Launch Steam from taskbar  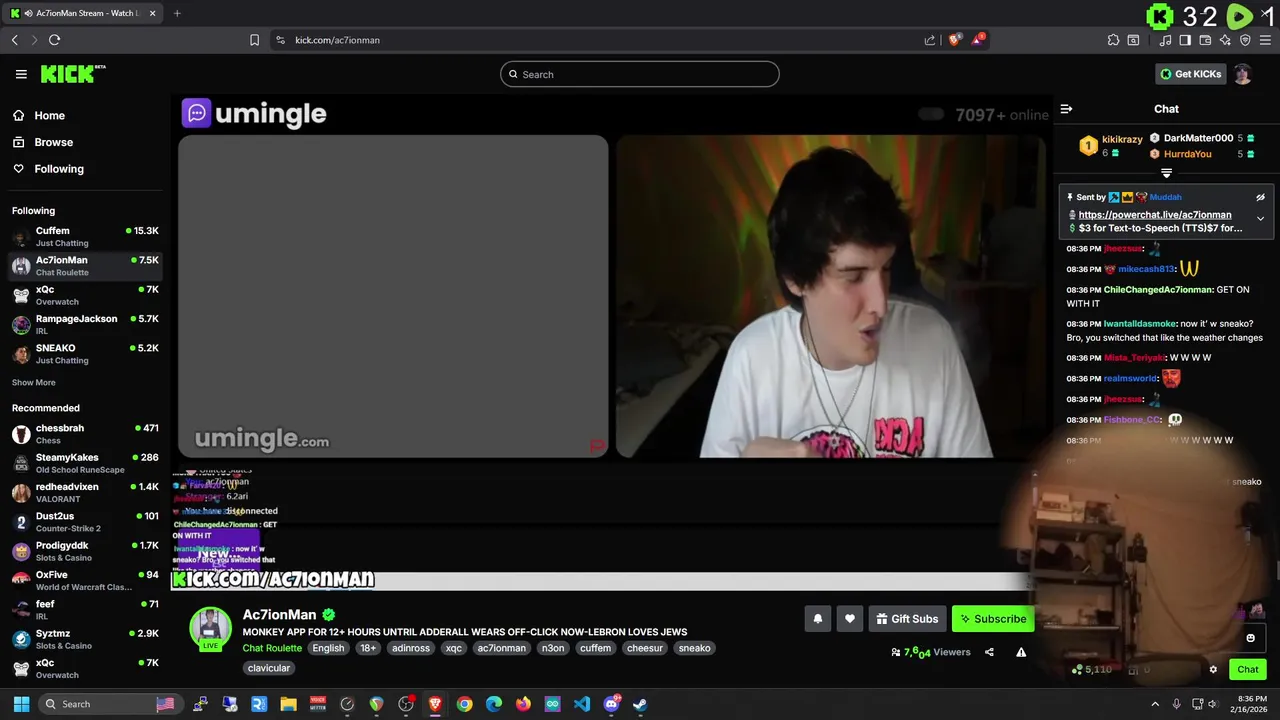[x=640, y=704]
